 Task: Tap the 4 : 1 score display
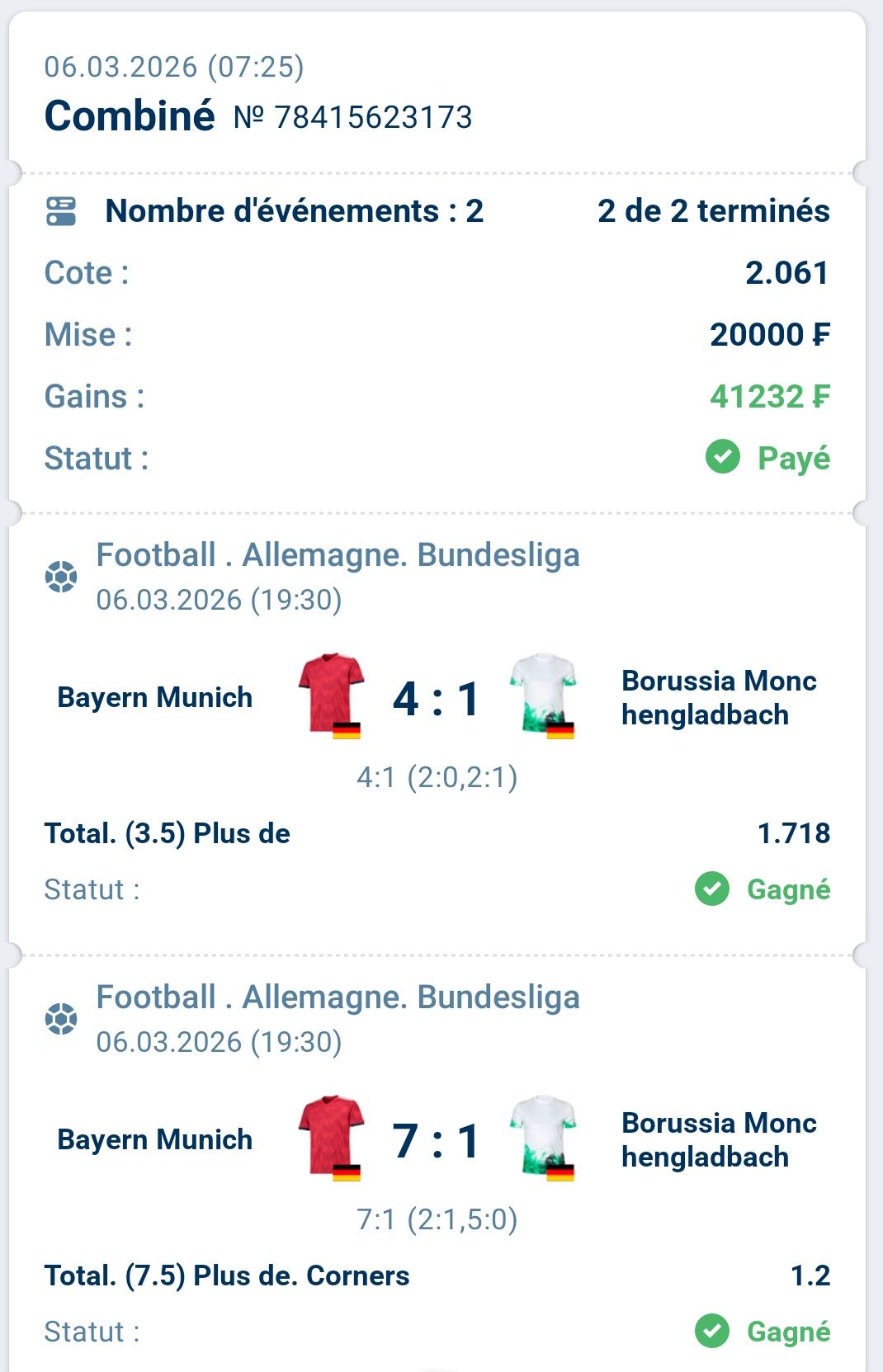[x=436, y=699]
